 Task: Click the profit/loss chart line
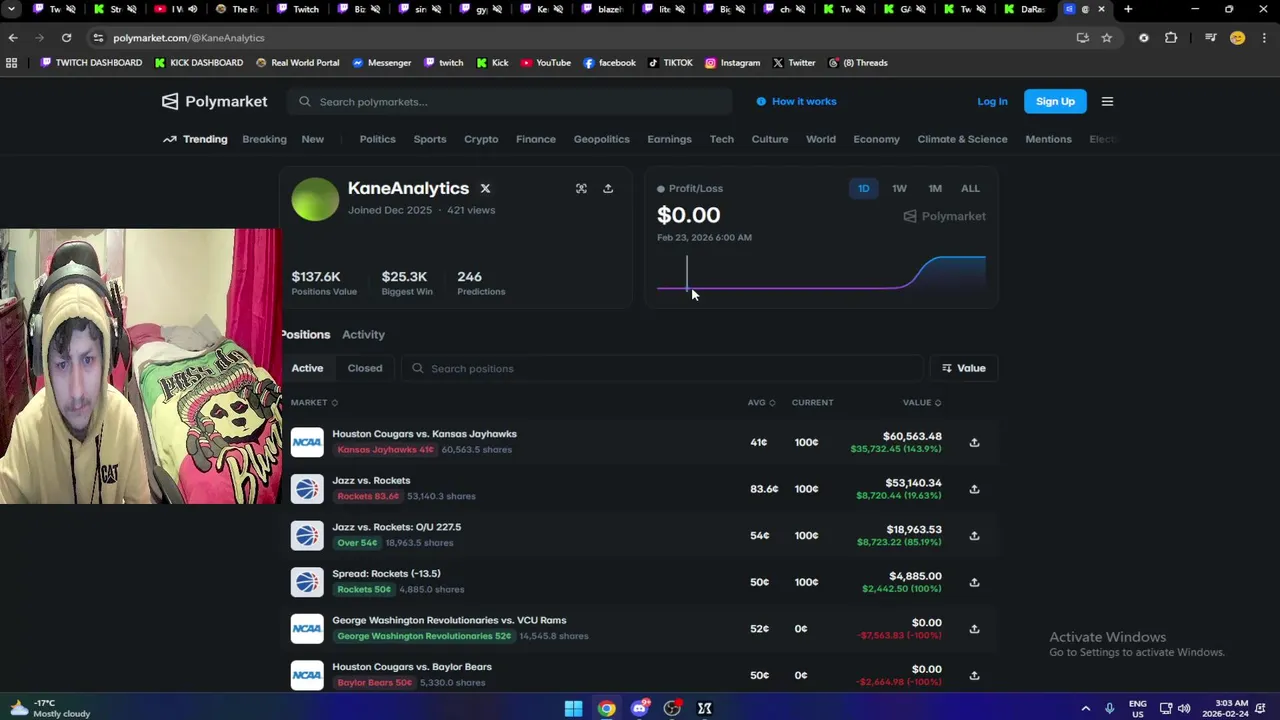click(x=821, y=274)
